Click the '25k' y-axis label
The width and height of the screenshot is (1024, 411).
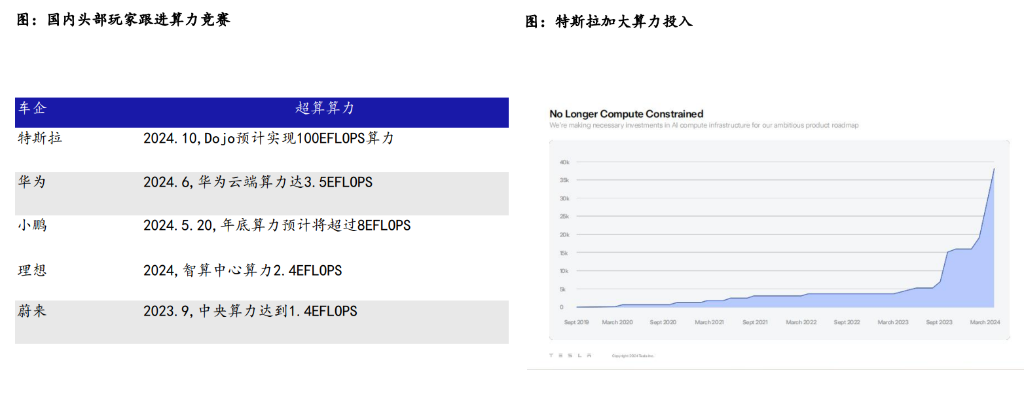coord(565,216)
